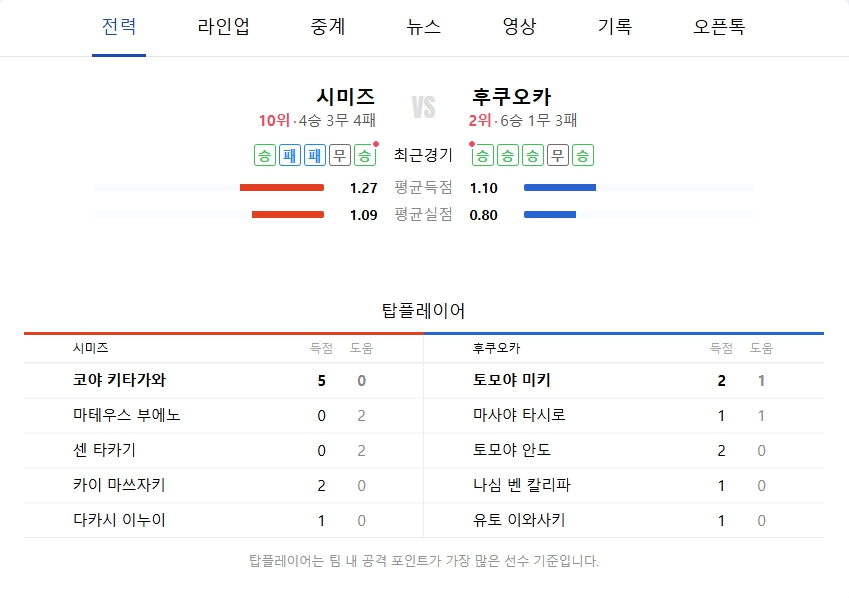The image size is (849, 598).
Task: Click 후쿠오카's latest win badge with red dot
Action: tap(483, 155)
